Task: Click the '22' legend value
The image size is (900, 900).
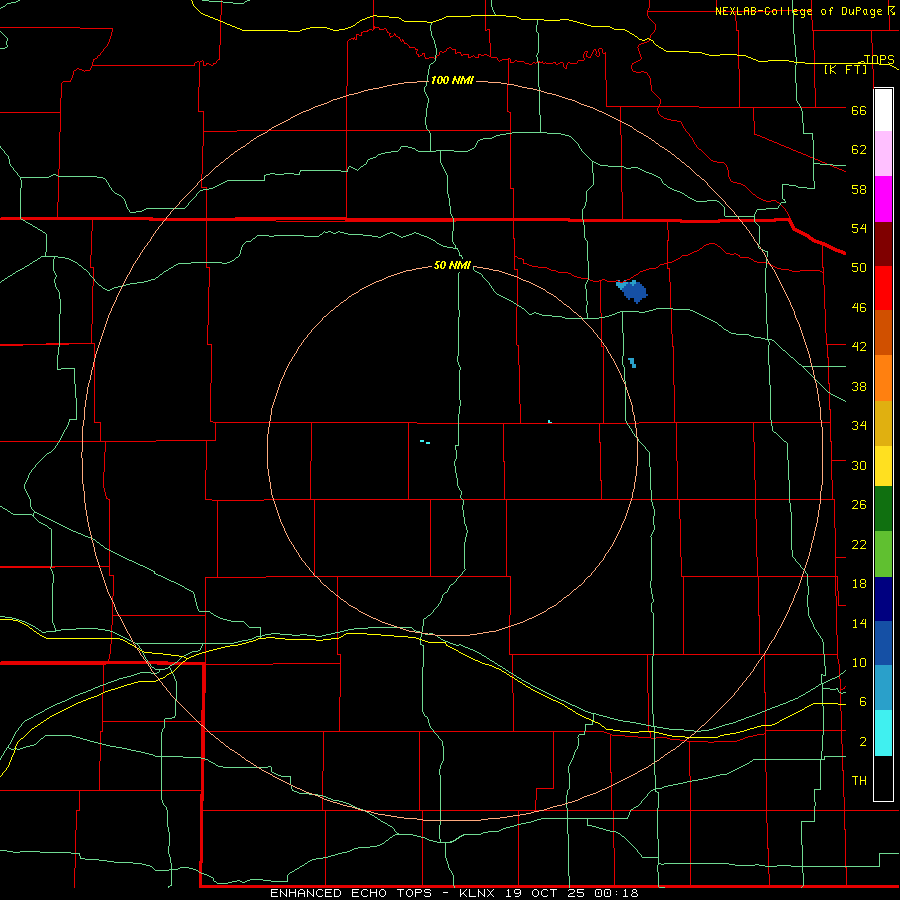Action: point(859,544)
